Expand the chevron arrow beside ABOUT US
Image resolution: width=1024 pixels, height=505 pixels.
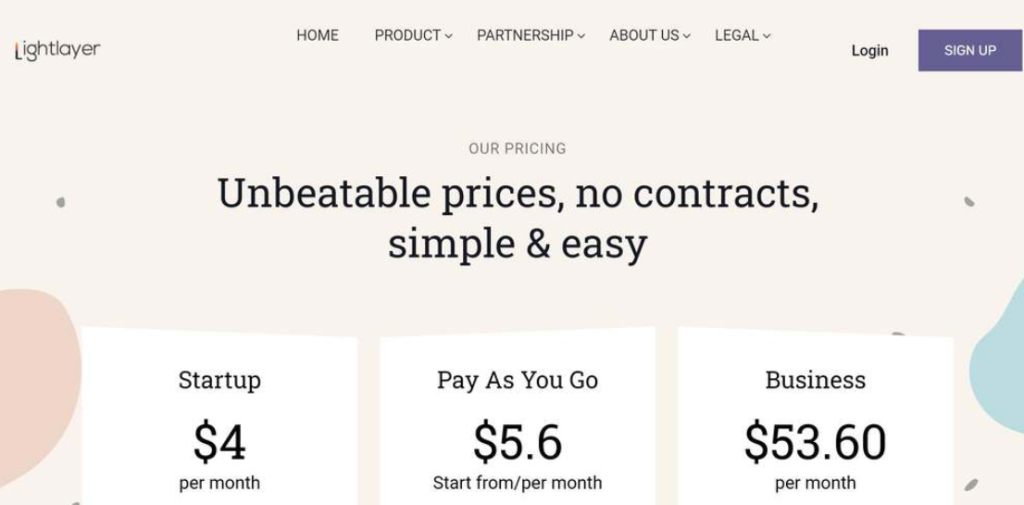click(687, 36)
